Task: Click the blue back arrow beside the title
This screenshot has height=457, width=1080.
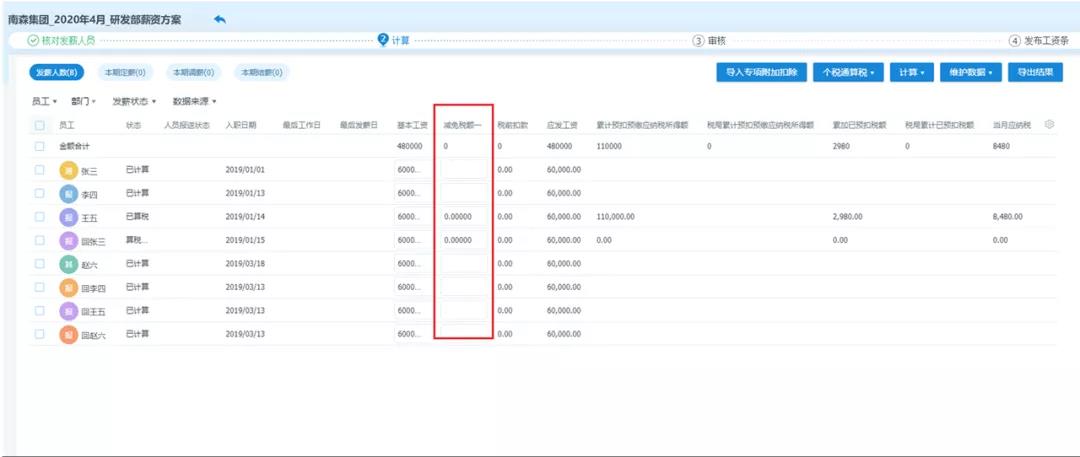Action: (220, 19)
